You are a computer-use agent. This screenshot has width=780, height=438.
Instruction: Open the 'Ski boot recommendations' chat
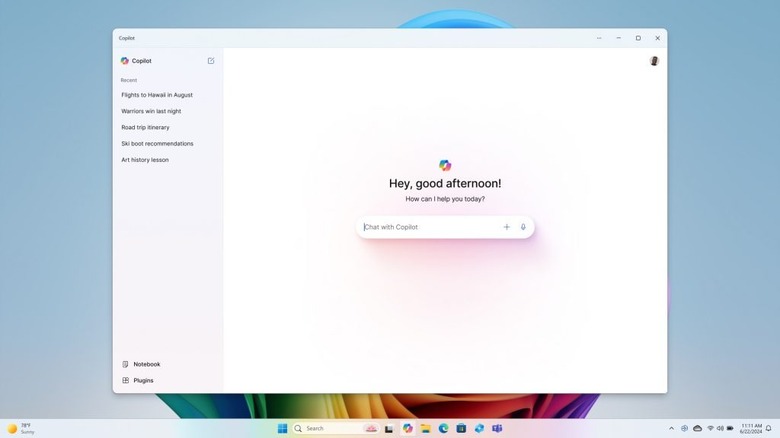[x=157, y=143]
